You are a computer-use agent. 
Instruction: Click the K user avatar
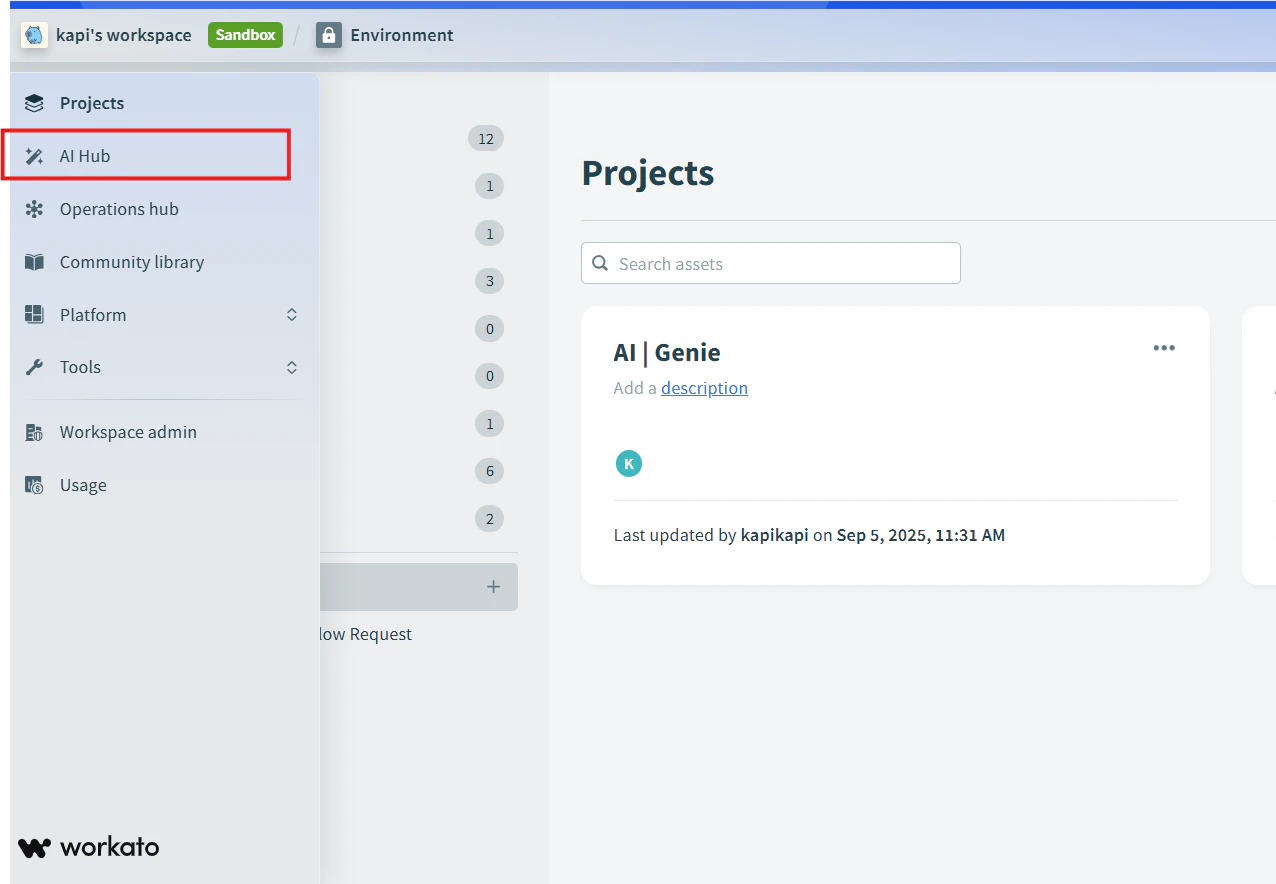pos(629,463)
